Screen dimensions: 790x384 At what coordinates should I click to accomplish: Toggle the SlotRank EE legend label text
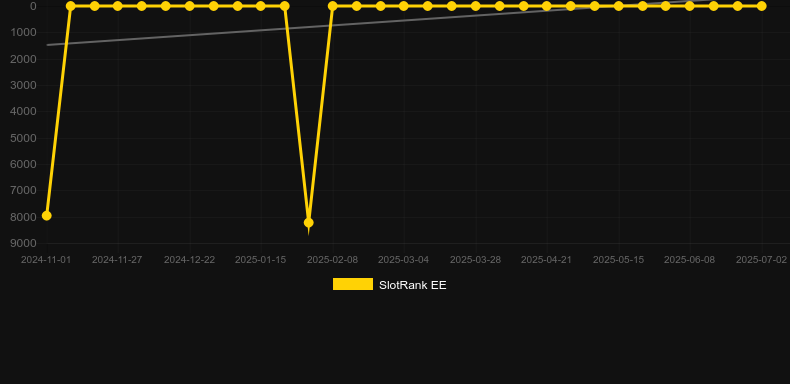pos(413,285)
